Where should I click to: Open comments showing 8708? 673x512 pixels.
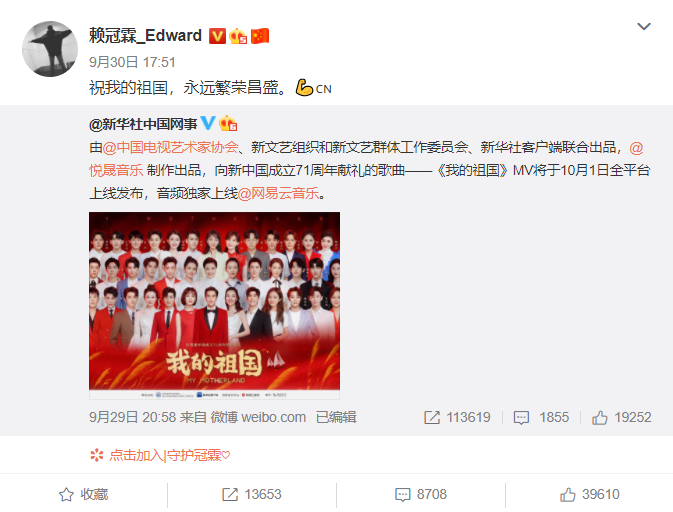[x=421, y=494]
